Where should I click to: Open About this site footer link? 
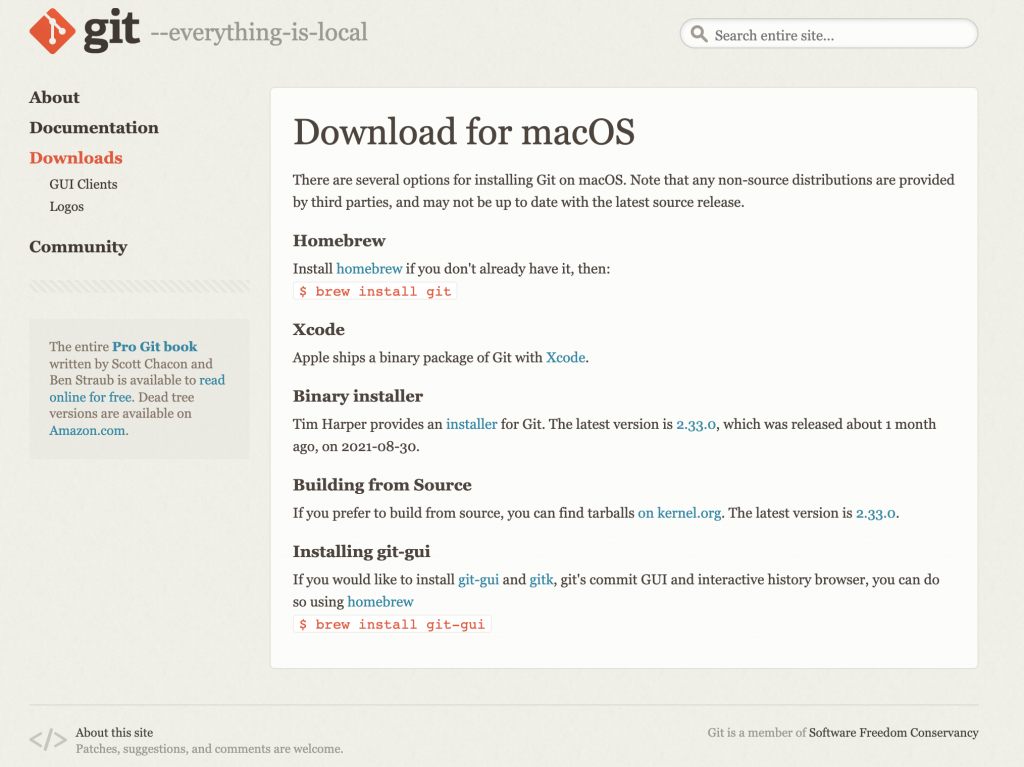point(114,732)
